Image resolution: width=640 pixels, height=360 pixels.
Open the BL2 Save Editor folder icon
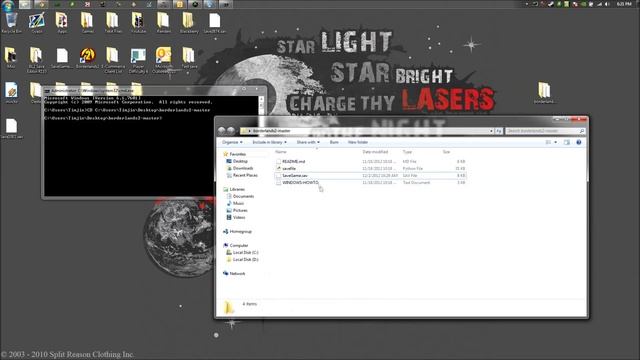(x=36, y=60)
